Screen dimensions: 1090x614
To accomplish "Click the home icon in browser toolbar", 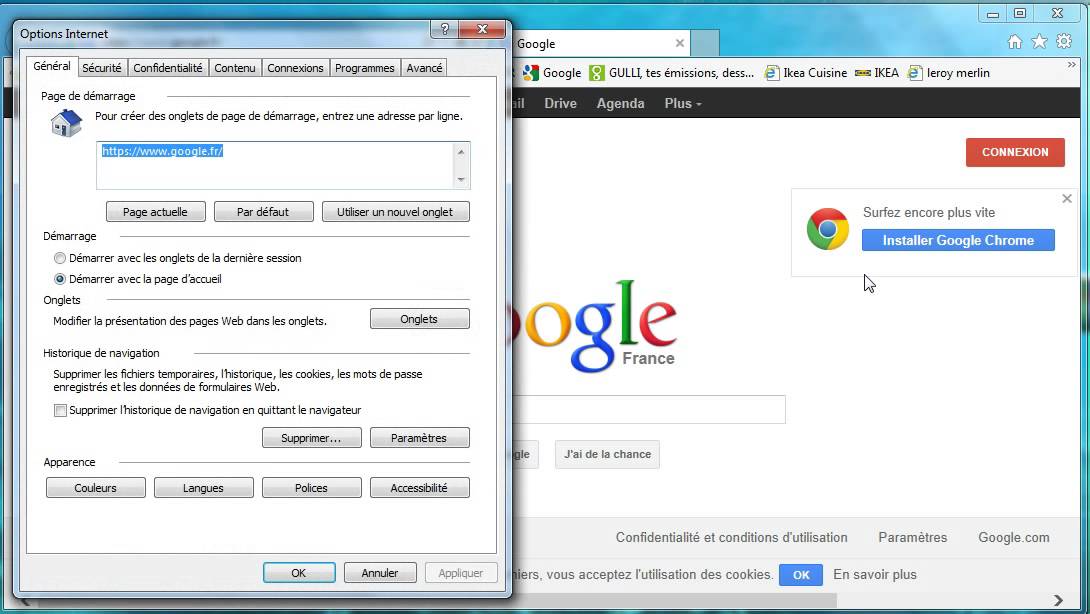I will point(1014,42).
